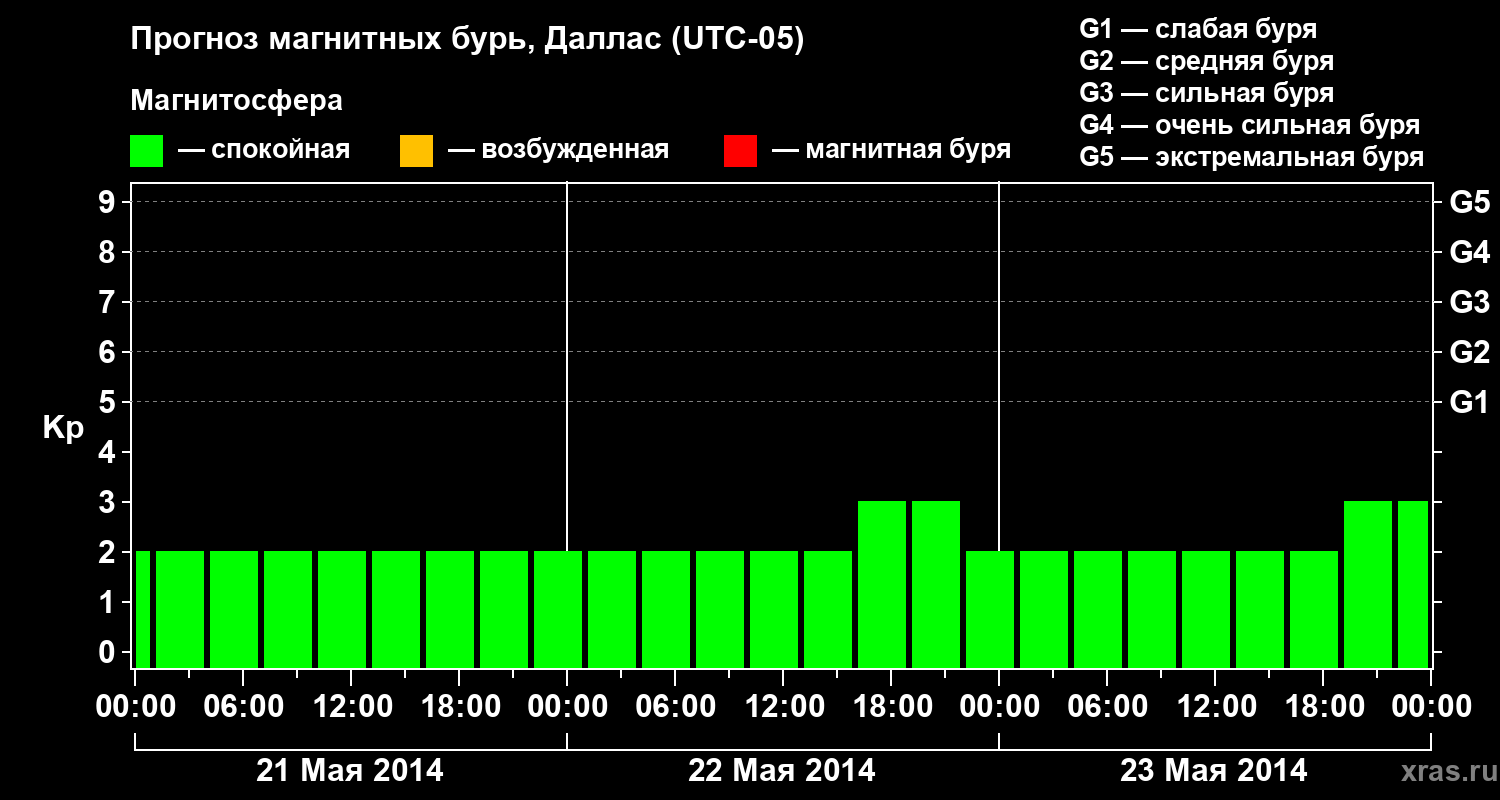Viewport: 1500px width, 800px height.
Task: Click the 06:00 time label of 23 May
Action: point(1107,706)
